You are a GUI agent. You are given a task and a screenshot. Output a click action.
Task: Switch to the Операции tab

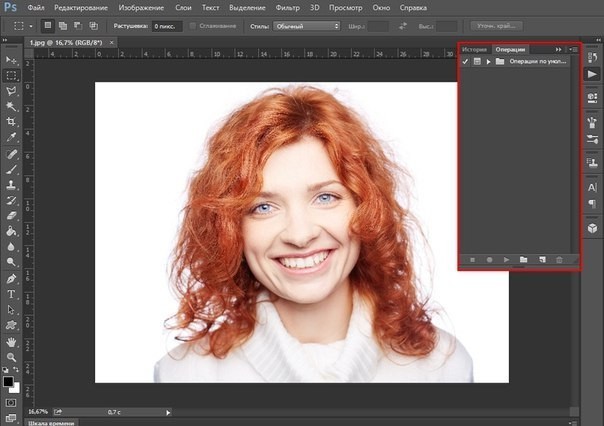(510, 49)
